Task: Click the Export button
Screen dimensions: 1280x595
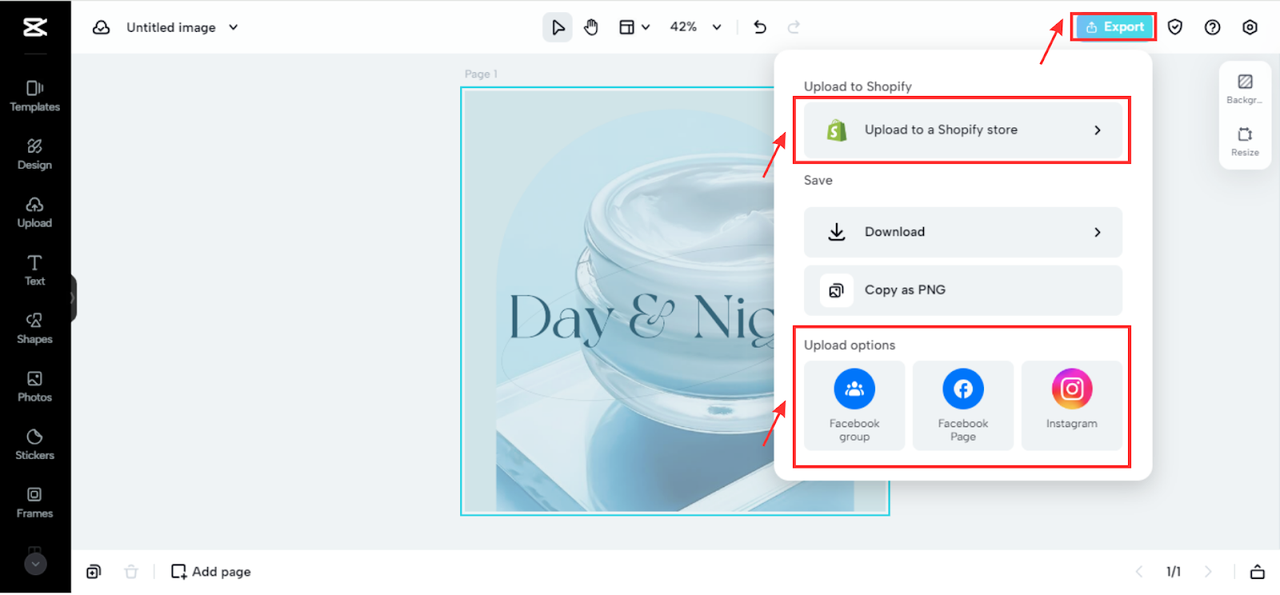Action: (x=1114, y=27)
